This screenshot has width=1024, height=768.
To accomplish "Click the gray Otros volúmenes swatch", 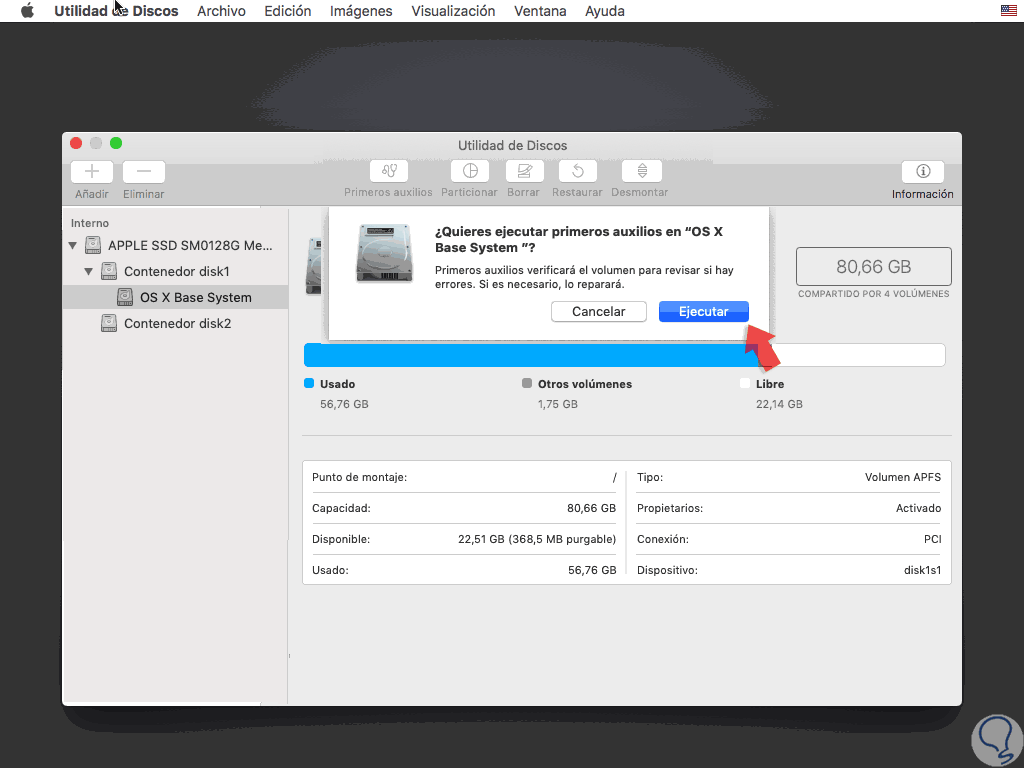I will pyautogui.click(x=527, y=383).
